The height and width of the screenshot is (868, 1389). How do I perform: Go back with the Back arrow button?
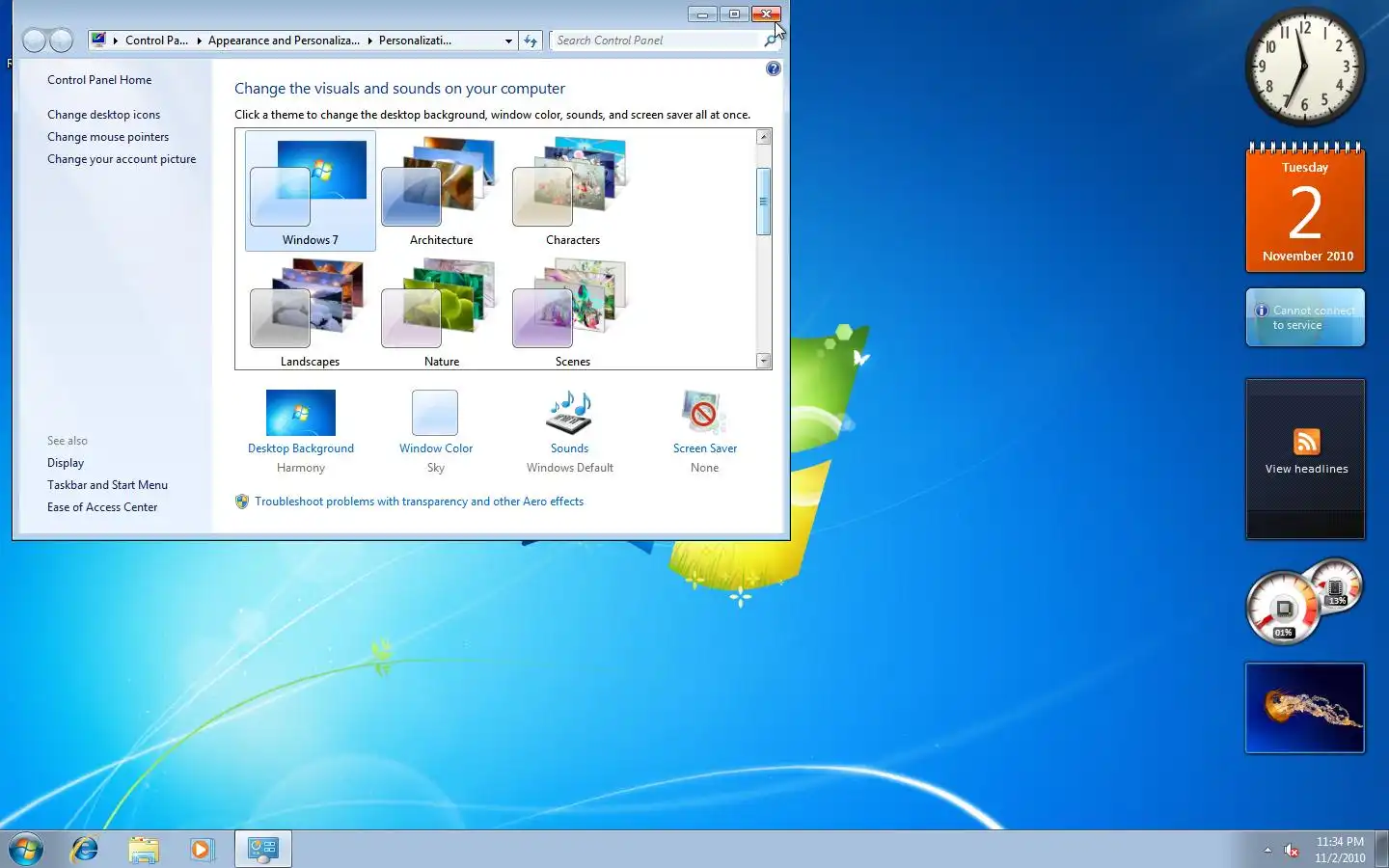point(35,41)
